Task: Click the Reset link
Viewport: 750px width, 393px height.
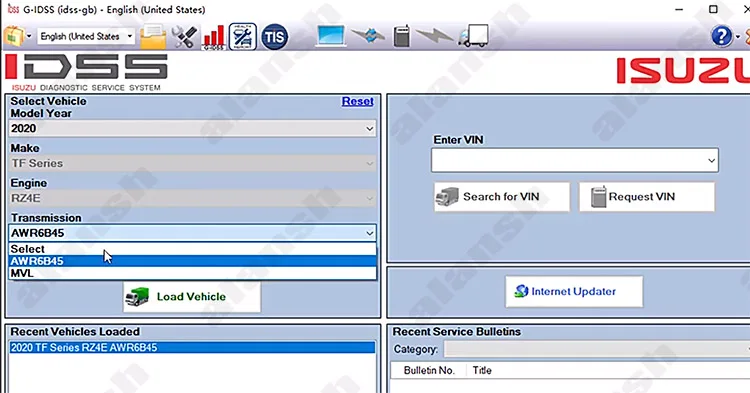Action: 357,101
